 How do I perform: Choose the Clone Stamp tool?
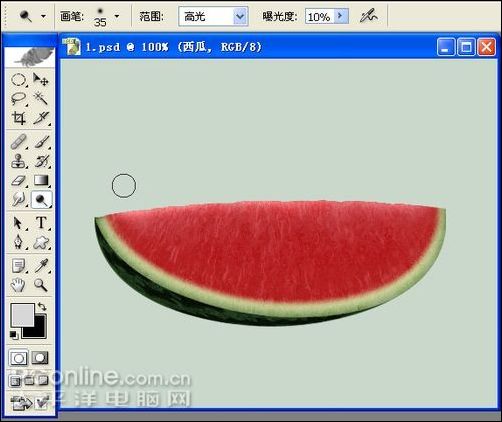[x=19, y=161]
